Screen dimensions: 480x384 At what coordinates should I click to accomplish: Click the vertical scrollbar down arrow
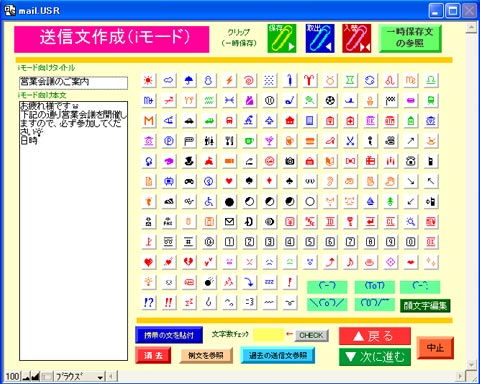[471, 364]
